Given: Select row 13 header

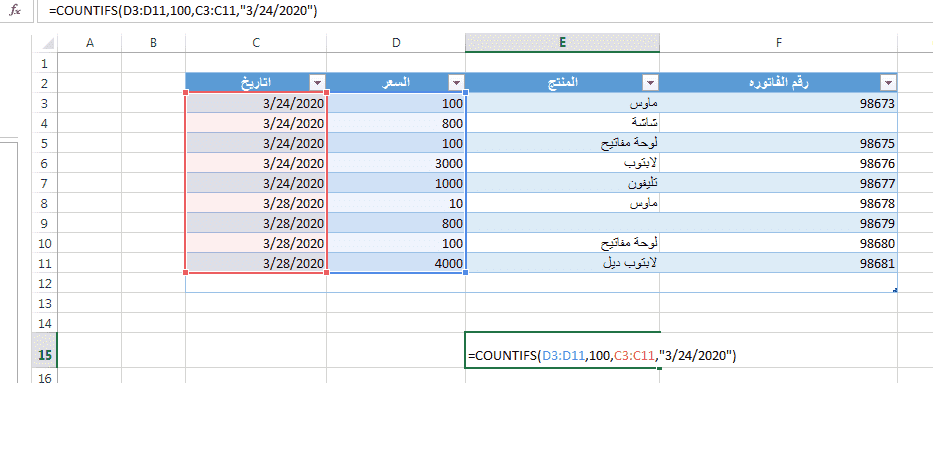Looking at the screenshot, I should tap(45, 303).
